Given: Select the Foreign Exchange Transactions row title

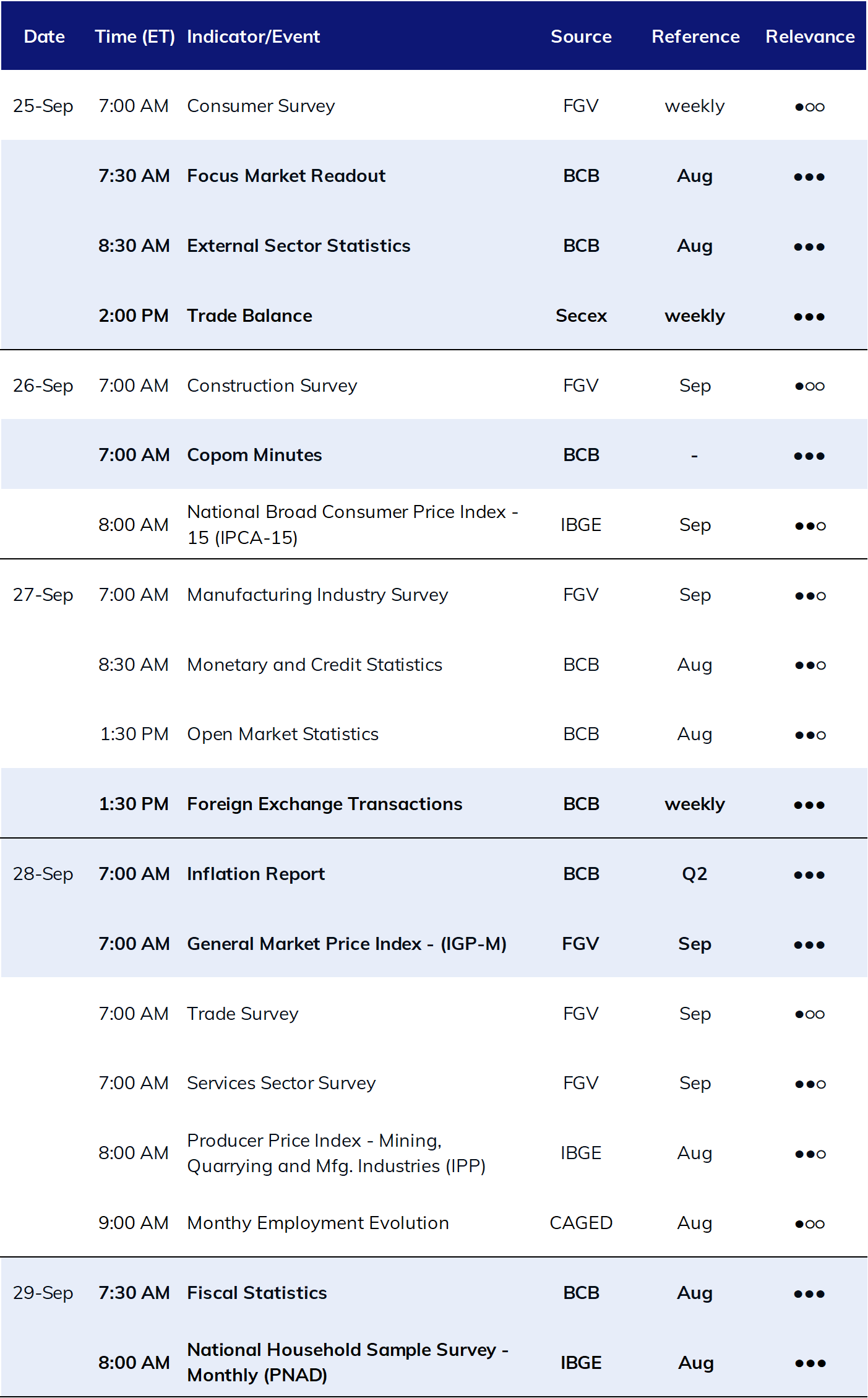Looking at the screenshot, I should pyautogui.click(x=325, y=804).
